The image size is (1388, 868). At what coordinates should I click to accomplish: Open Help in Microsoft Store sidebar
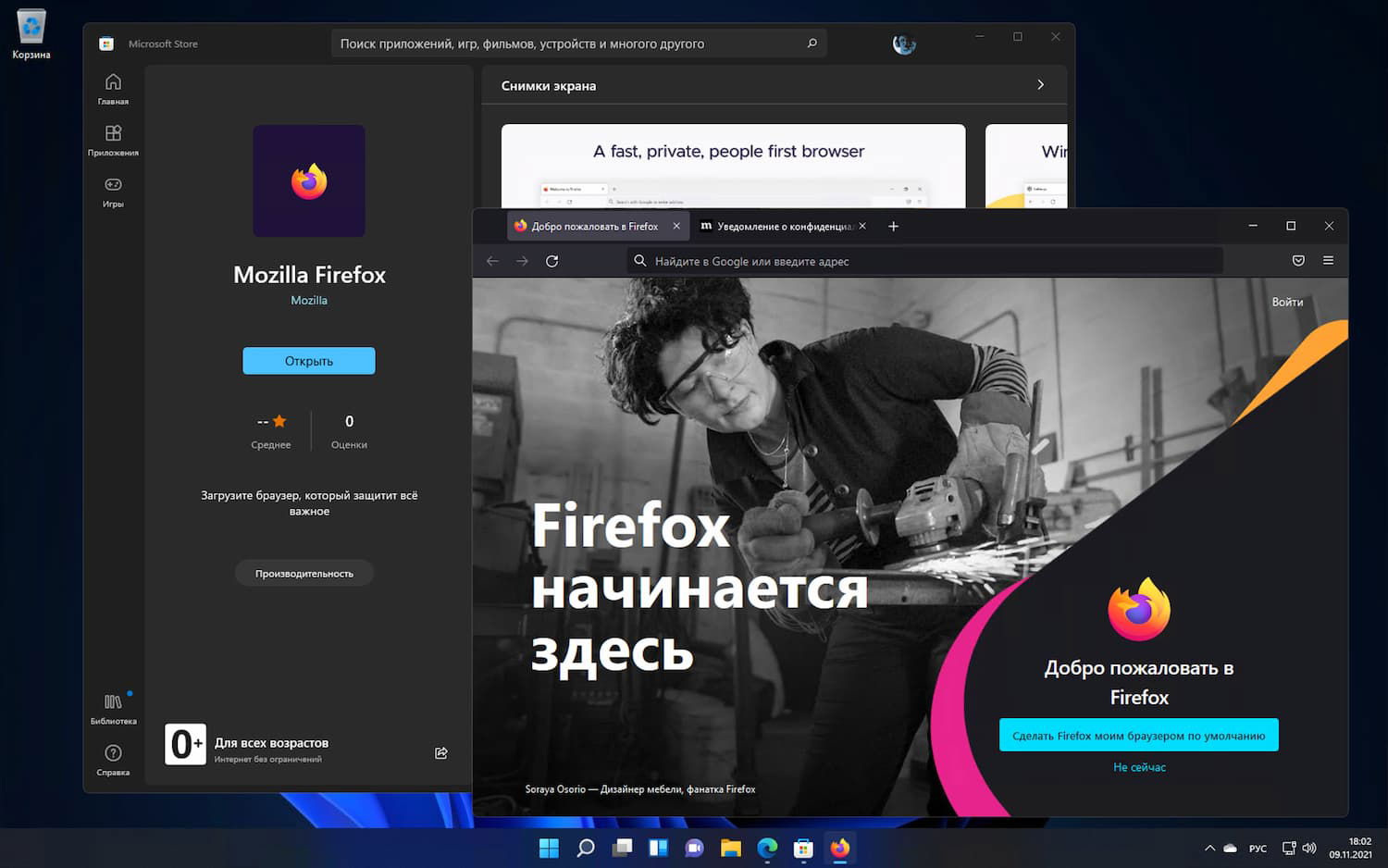point(113,760)
